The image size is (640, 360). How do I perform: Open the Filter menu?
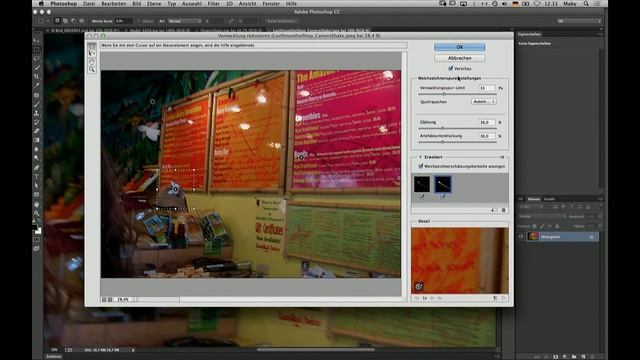tap(213, 4)
